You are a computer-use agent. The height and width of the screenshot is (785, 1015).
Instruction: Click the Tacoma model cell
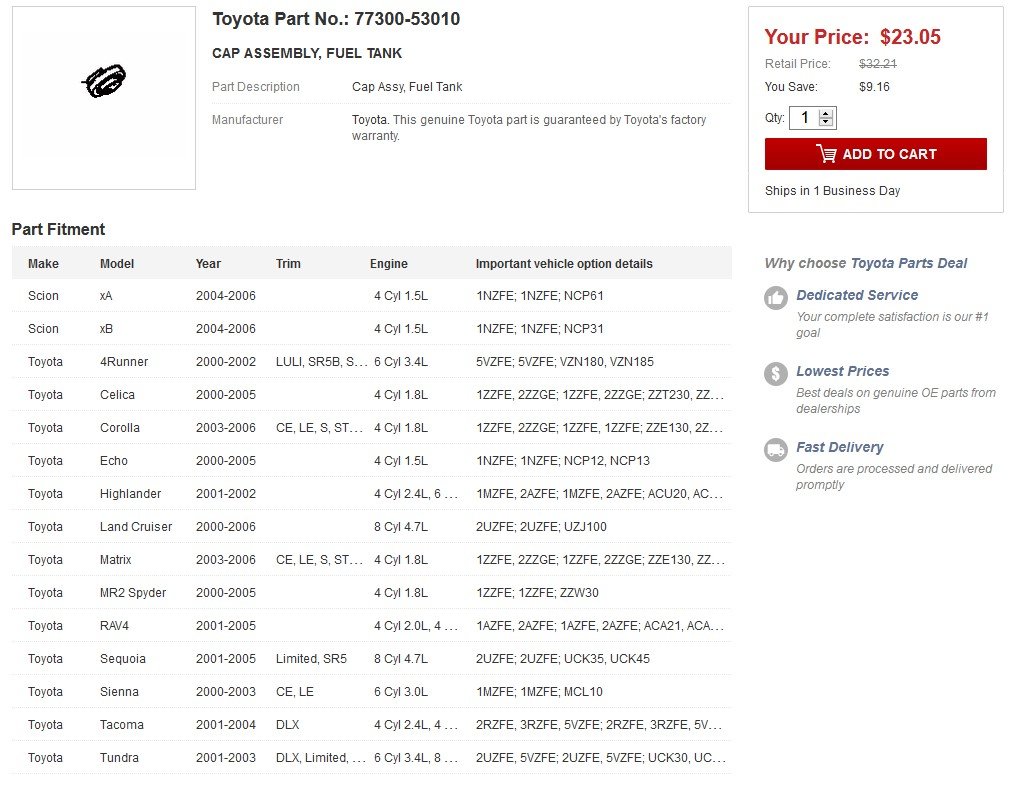click(122, 725)
